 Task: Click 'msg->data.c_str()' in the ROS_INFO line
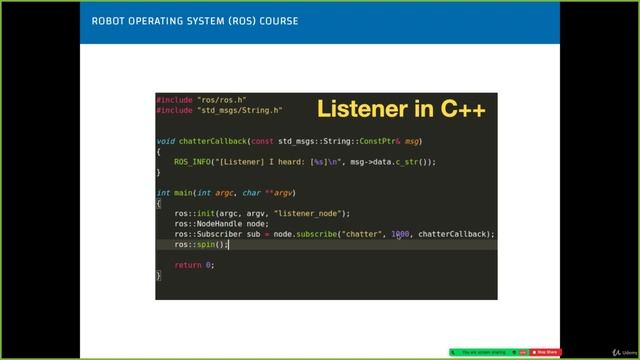(391, 162)
